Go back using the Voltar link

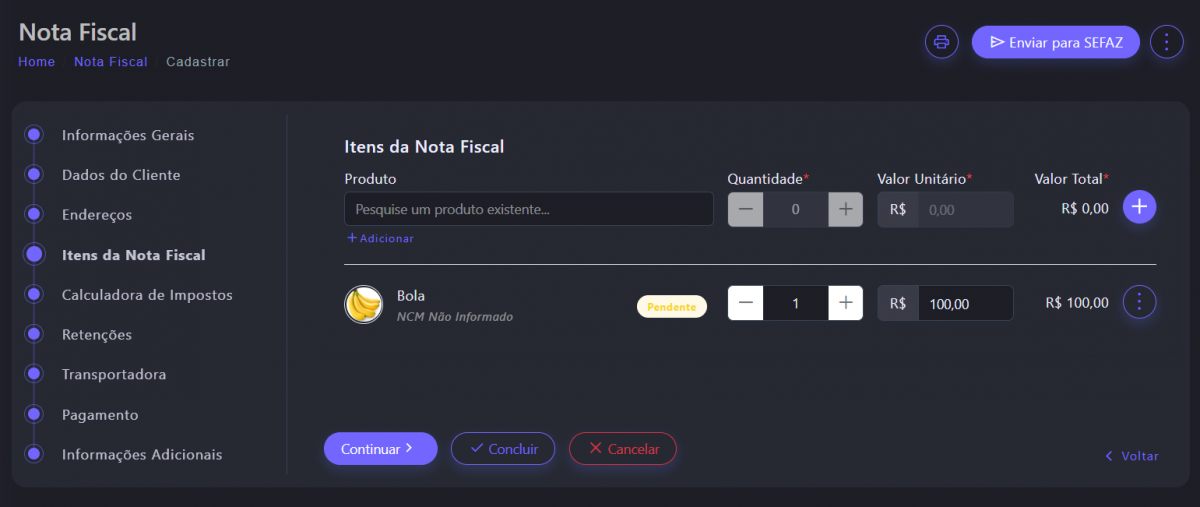pos(1131,456)
